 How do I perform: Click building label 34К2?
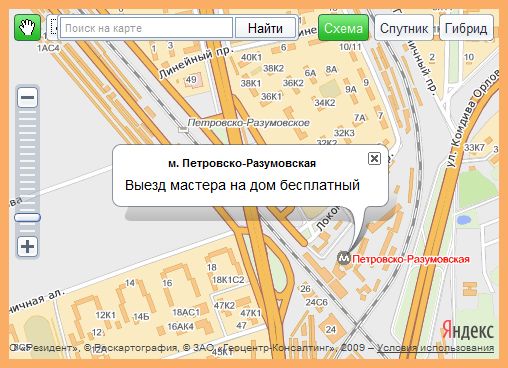point(325,103)
